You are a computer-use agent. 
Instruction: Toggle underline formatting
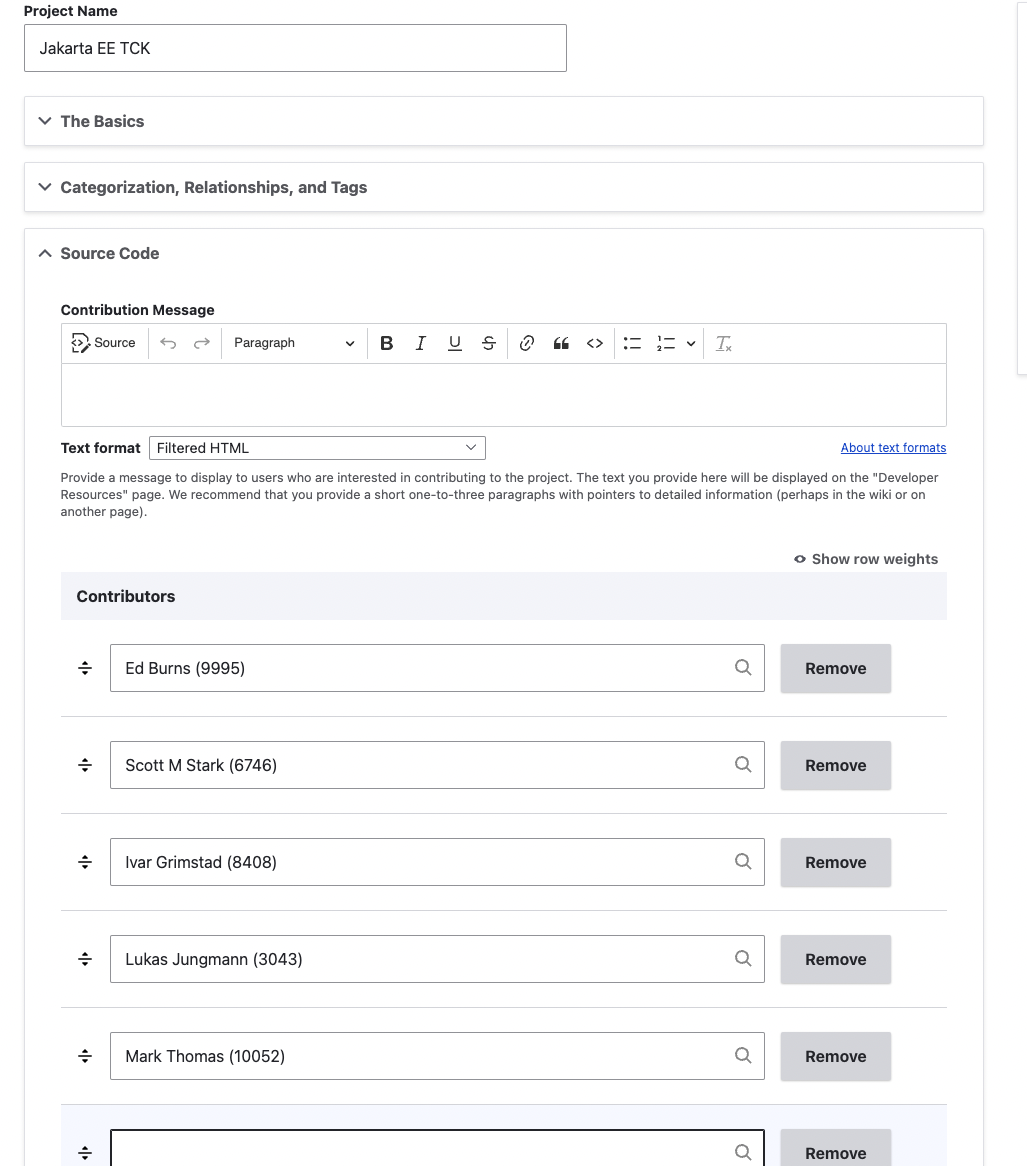tap(455, 343)
